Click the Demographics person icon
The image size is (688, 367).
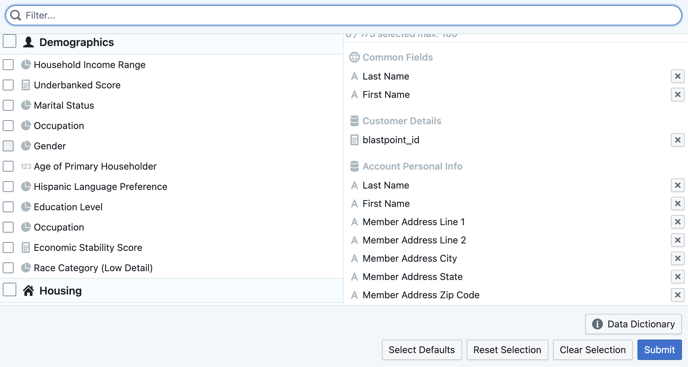point(29,42)
